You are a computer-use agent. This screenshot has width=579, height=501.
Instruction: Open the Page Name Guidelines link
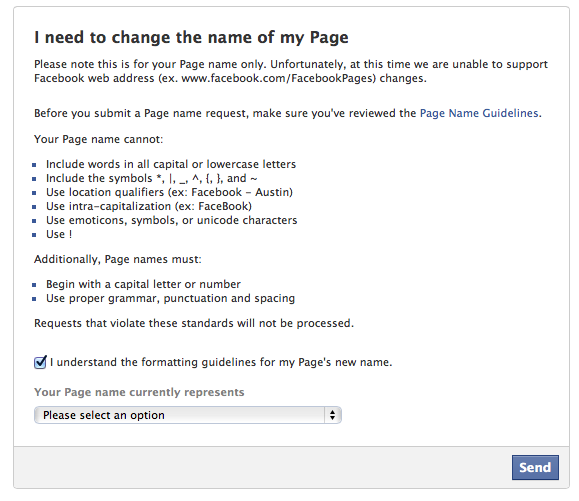click(x=479, y=113)
